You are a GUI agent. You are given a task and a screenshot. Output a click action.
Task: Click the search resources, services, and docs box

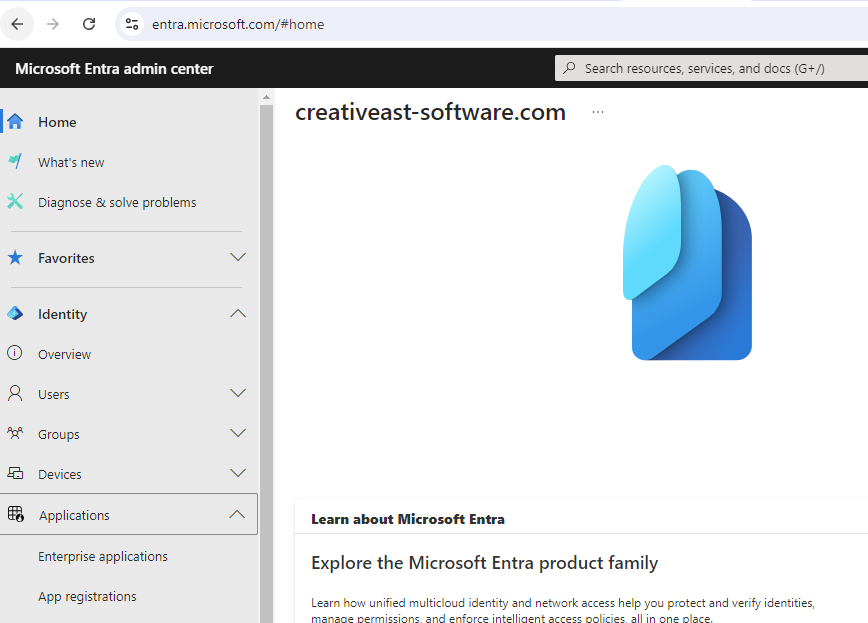tap(710, 68)
